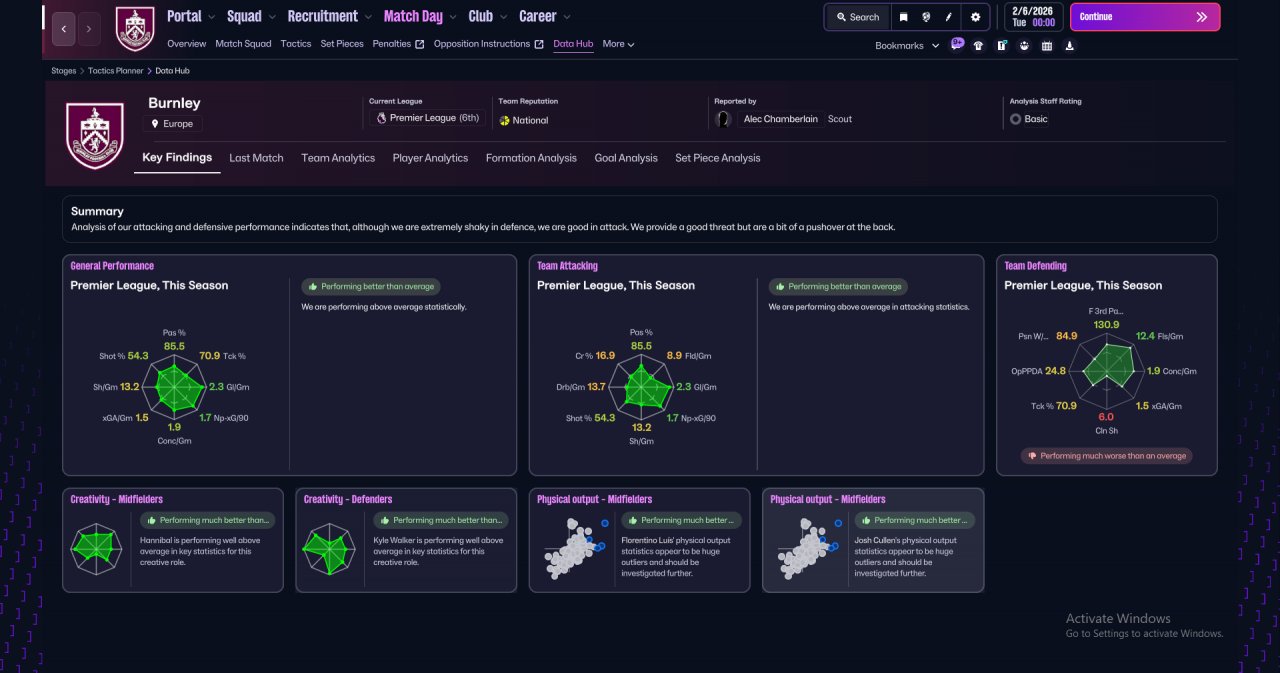
Task: Open the Match Day menu
Action: pyautogui.click(x=420, y=16)
